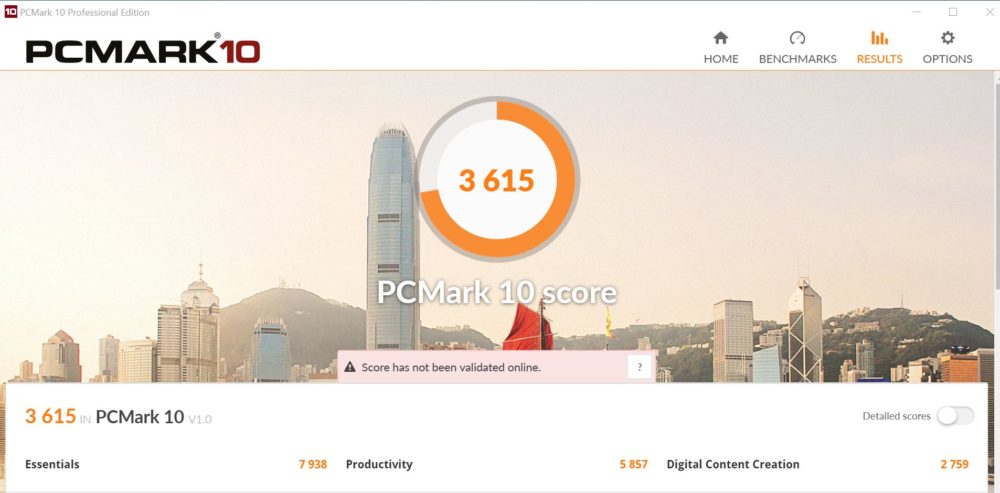The image size is (1000, 493).
Task: Click the Essentials score row
Action: (x=176, y=464)
